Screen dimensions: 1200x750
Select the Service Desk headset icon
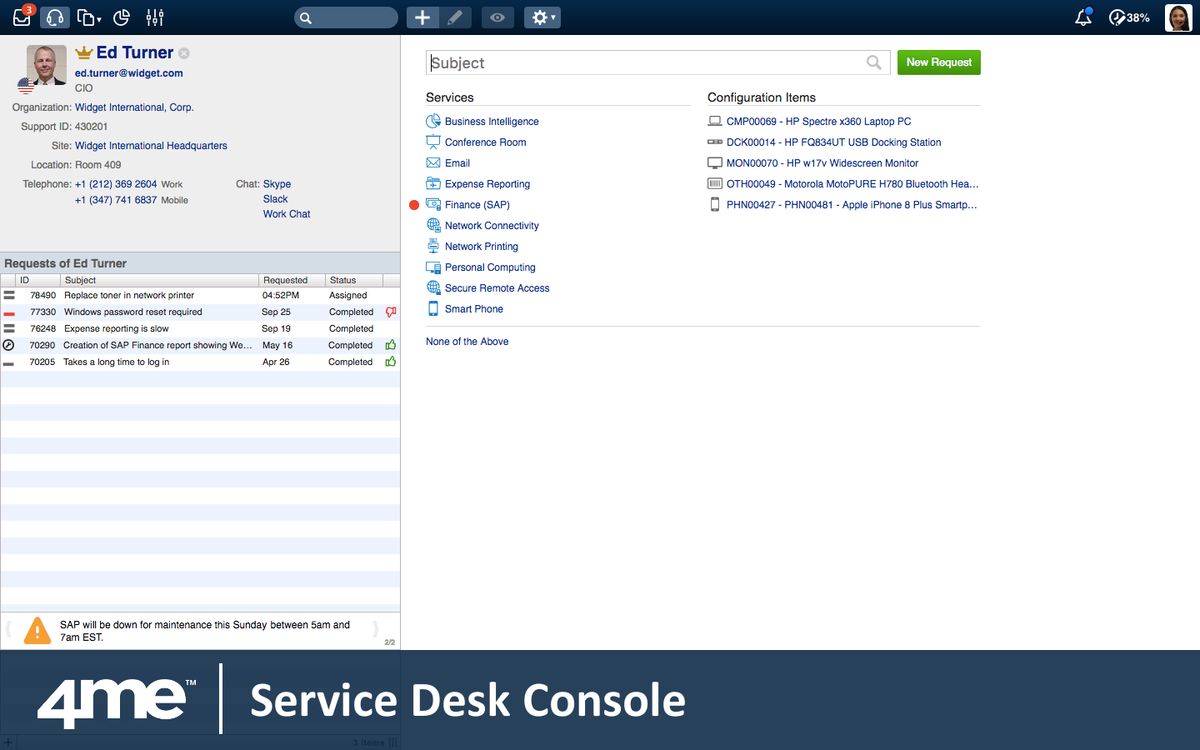[55, 17]
